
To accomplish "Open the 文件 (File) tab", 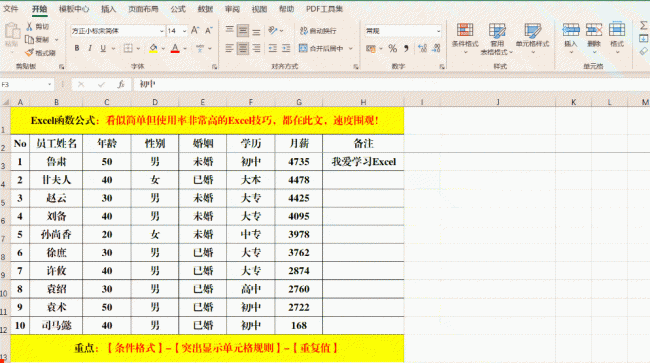I will click(11, 9).
